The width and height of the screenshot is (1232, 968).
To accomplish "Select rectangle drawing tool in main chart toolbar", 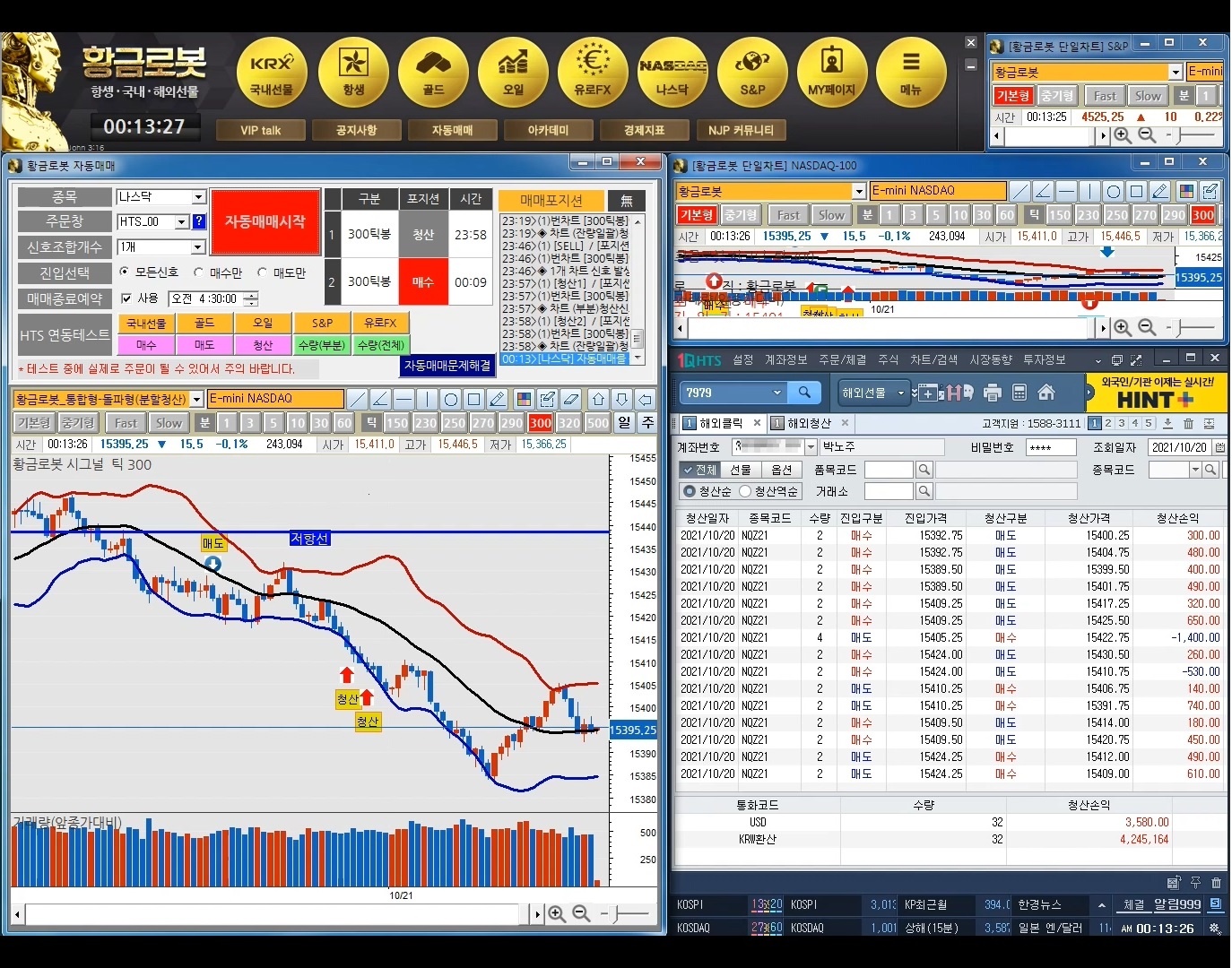I will pos(473,399).
